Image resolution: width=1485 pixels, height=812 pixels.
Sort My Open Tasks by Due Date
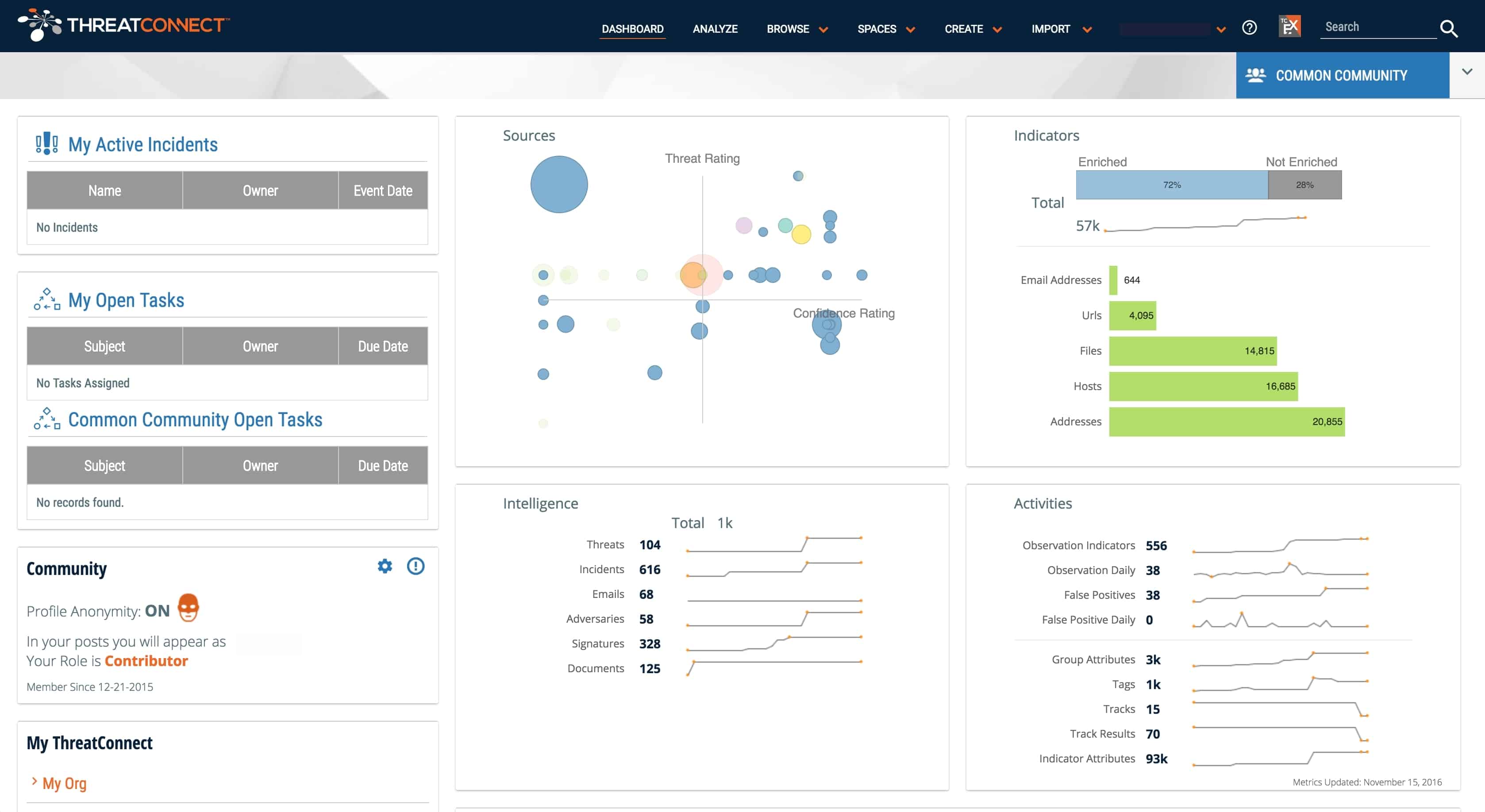click(383, 346)
